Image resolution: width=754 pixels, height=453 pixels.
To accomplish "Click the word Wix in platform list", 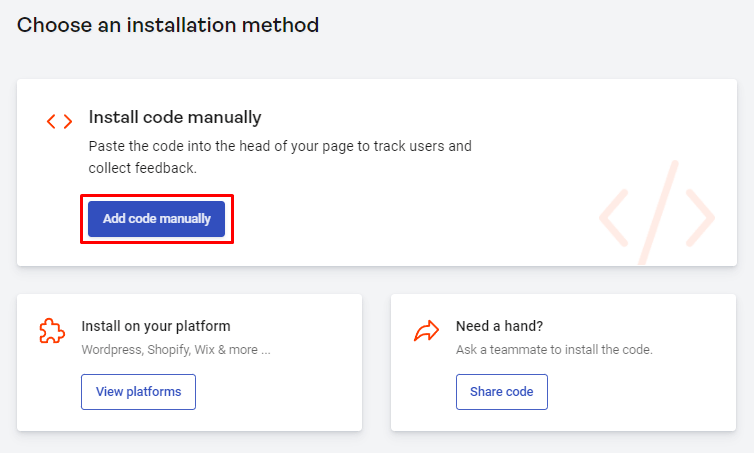I will point(204,350).
